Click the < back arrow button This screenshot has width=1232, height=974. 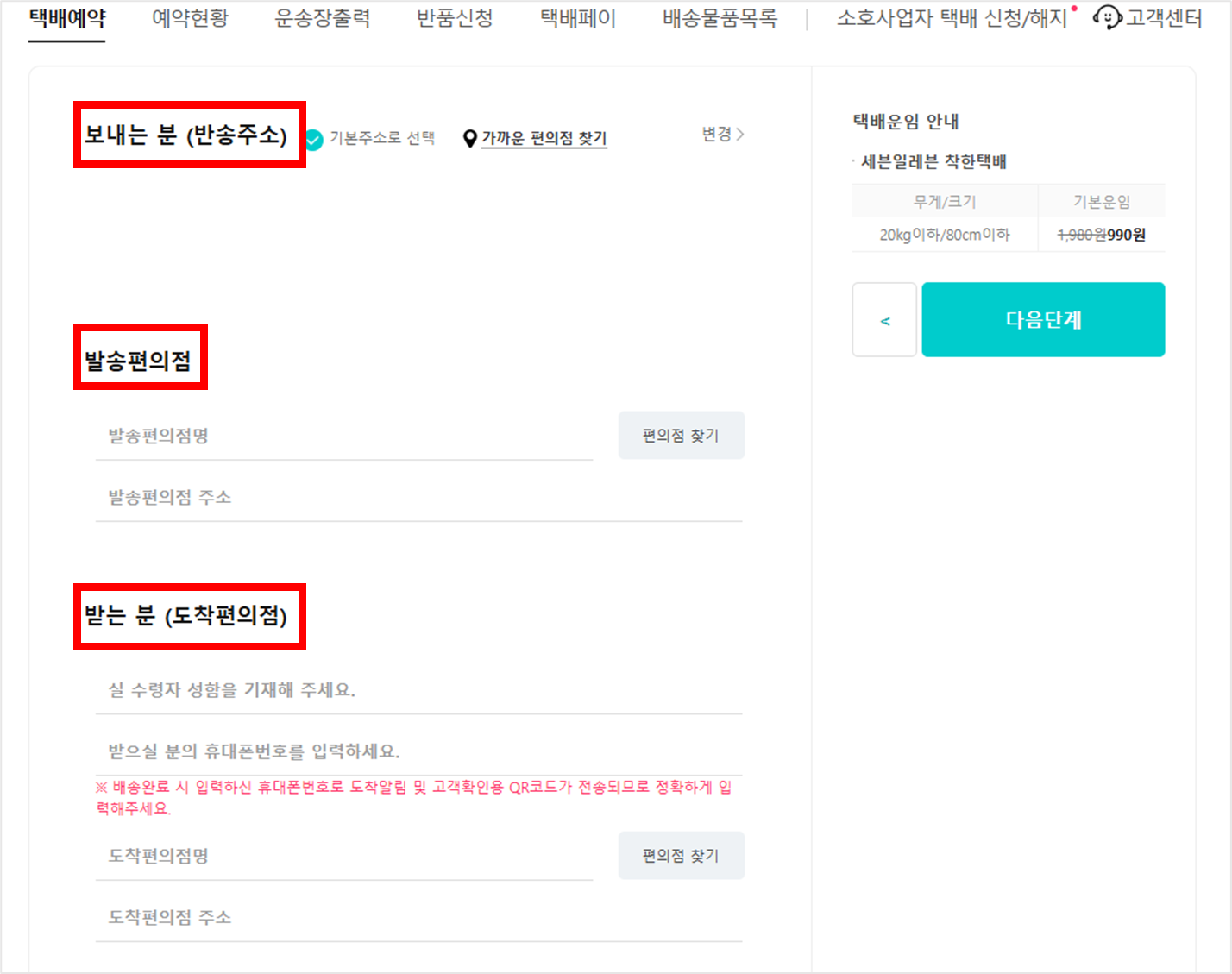(883, 319)
